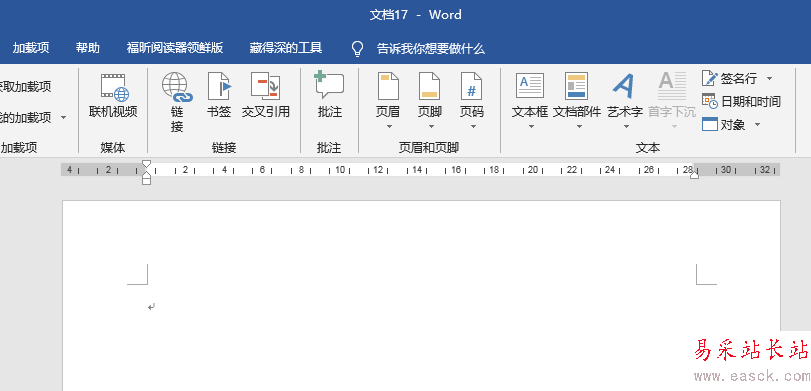Expand the 页眉 dropdown arrow
Screen dimensions: 811x391
coord(389,126)
